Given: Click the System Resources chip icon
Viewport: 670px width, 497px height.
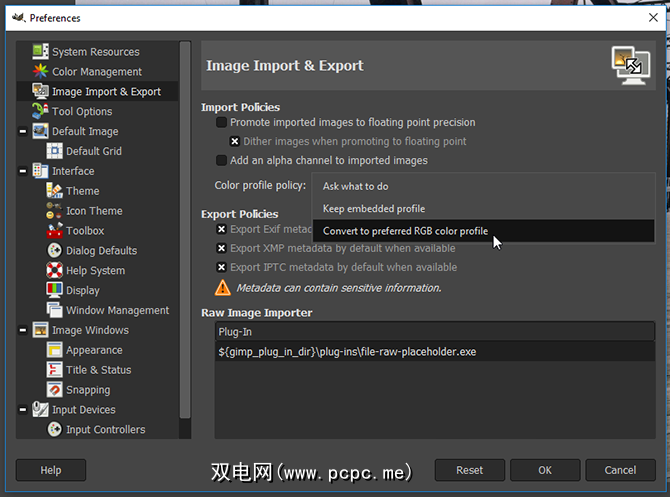Looking at the screenshot, I should (x=41, y=51).
